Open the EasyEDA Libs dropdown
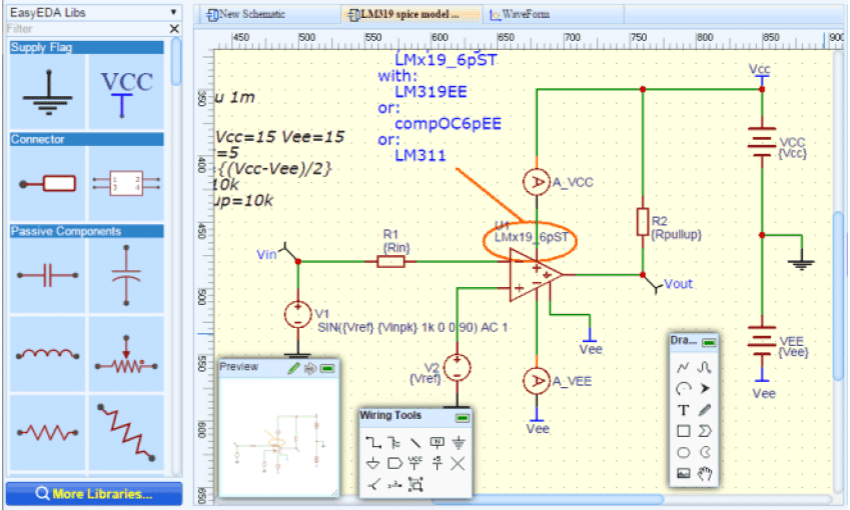 (x=173, y=14)
